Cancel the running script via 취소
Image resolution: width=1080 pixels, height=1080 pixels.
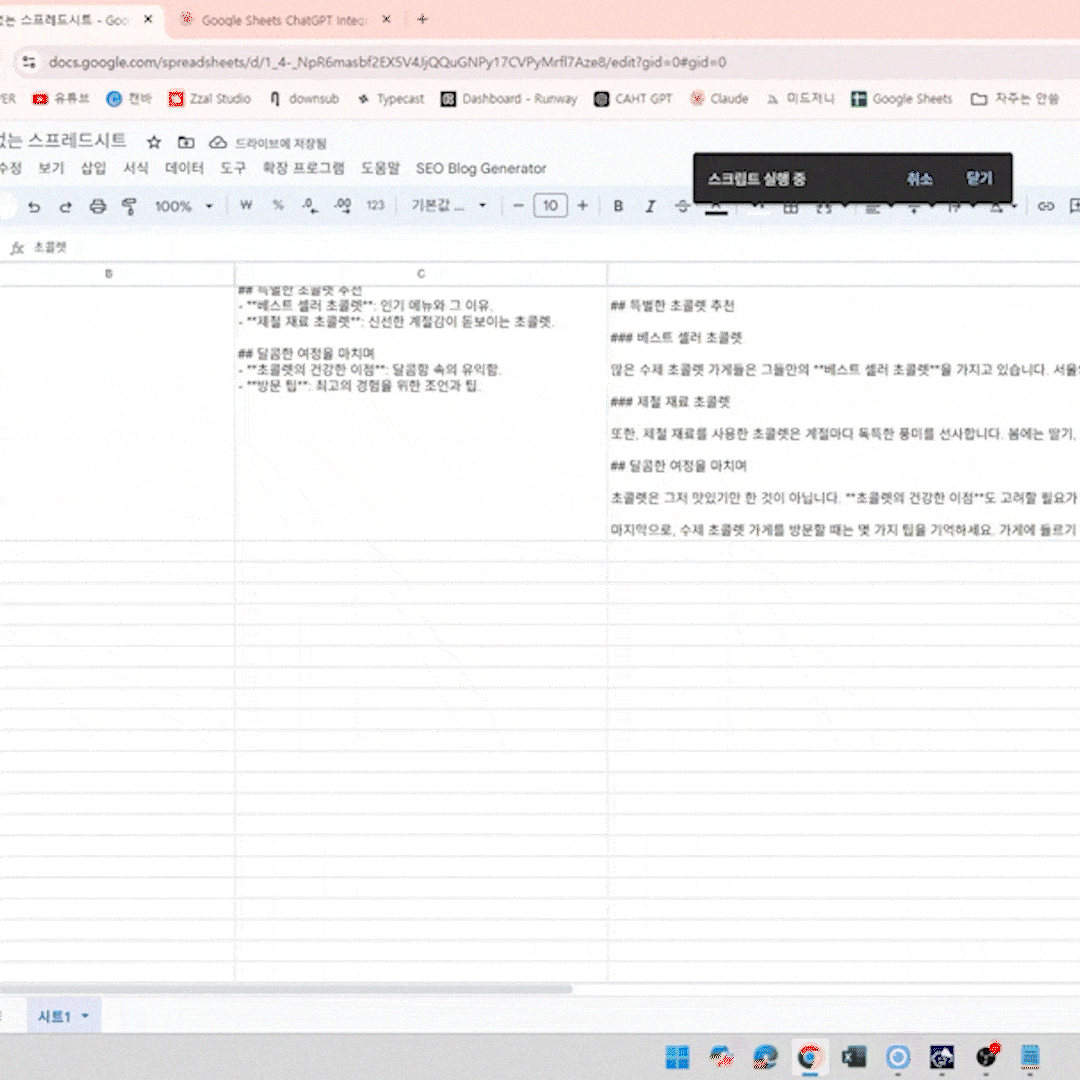(x=920, y=178)
